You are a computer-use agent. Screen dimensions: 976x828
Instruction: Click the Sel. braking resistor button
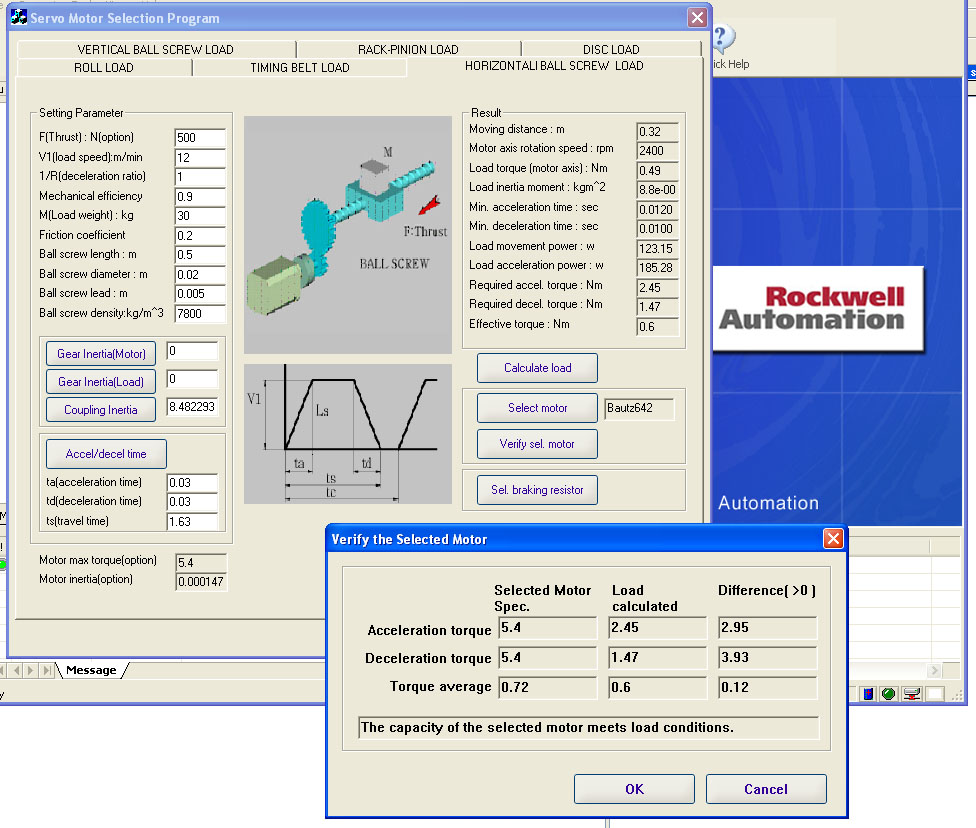click(x=537, y=490)
